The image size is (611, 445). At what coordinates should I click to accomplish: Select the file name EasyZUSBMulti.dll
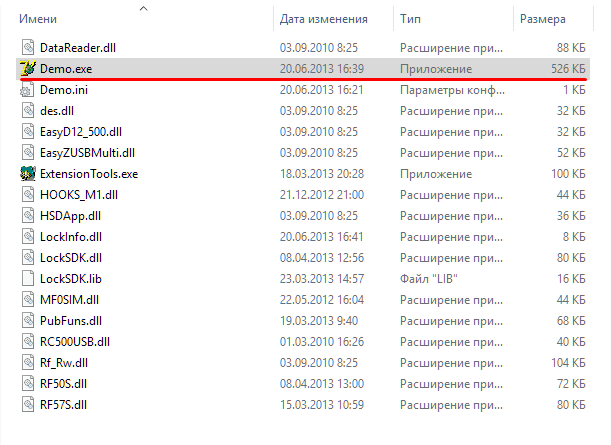pyautogui.click(x=87, y=153)
